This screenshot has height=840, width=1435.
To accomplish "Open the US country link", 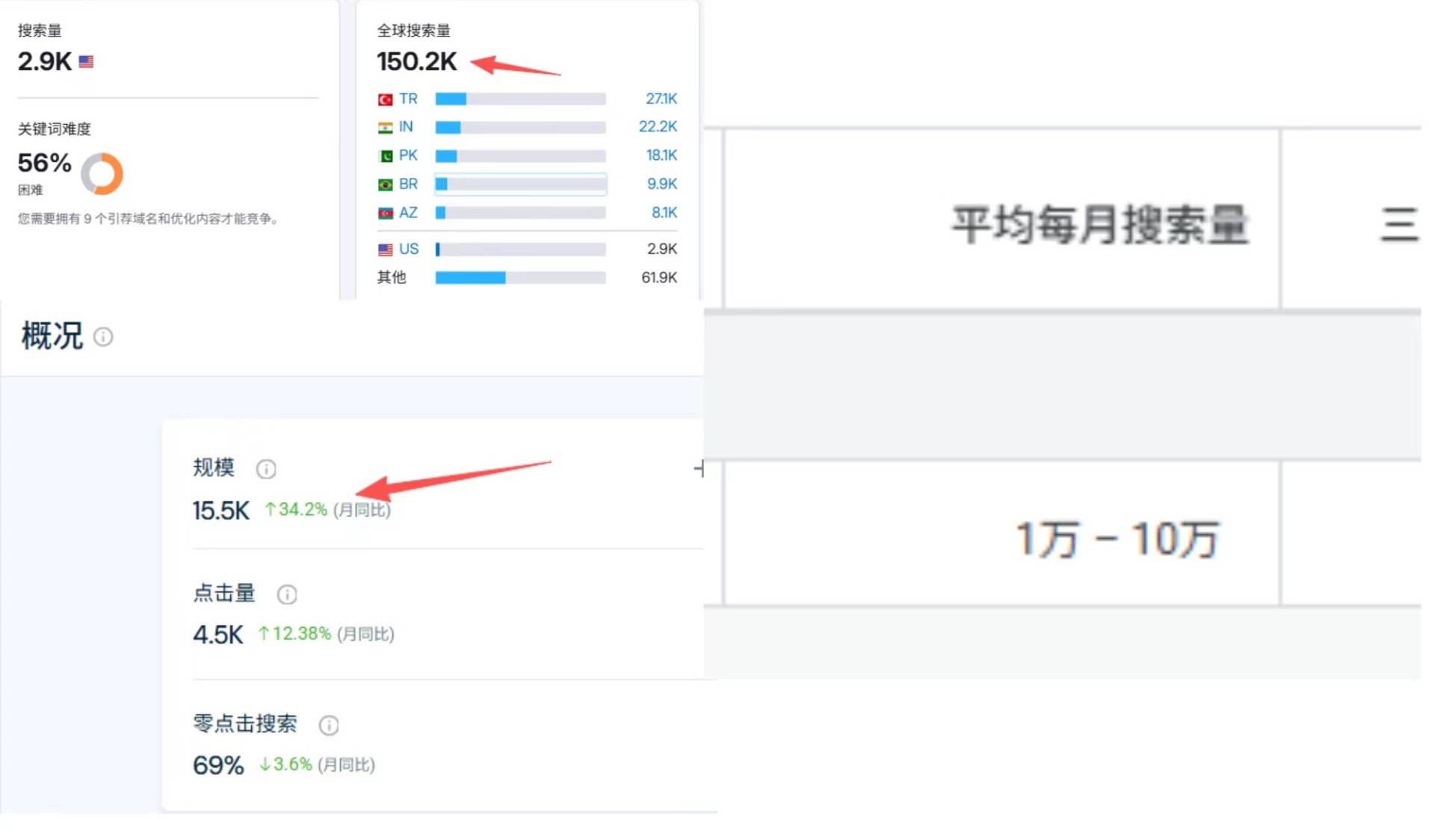I will coord(409,249).
